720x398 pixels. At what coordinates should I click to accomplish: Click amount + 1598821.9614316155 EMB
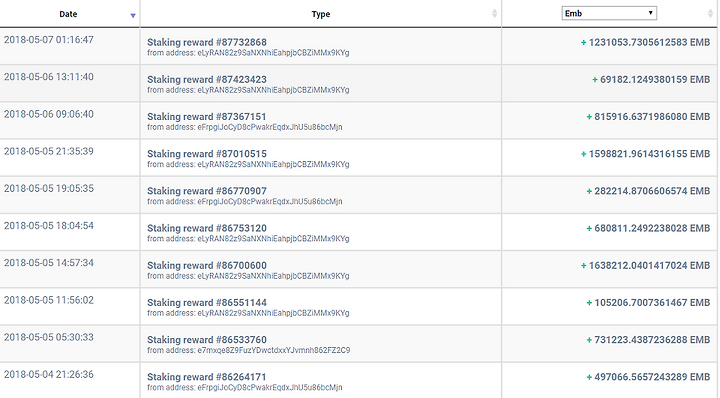coord(645,154)
